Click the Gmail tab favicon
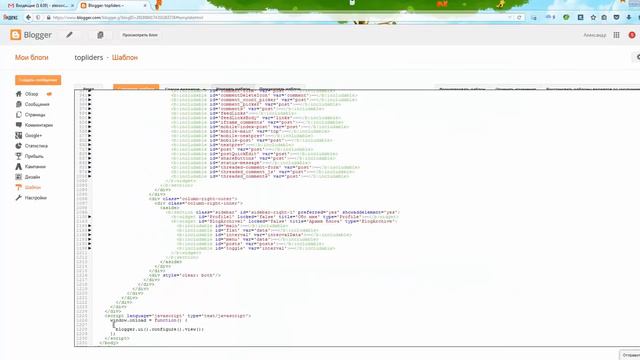The width and height of the screenshot is (640, 360). point(11,6)
